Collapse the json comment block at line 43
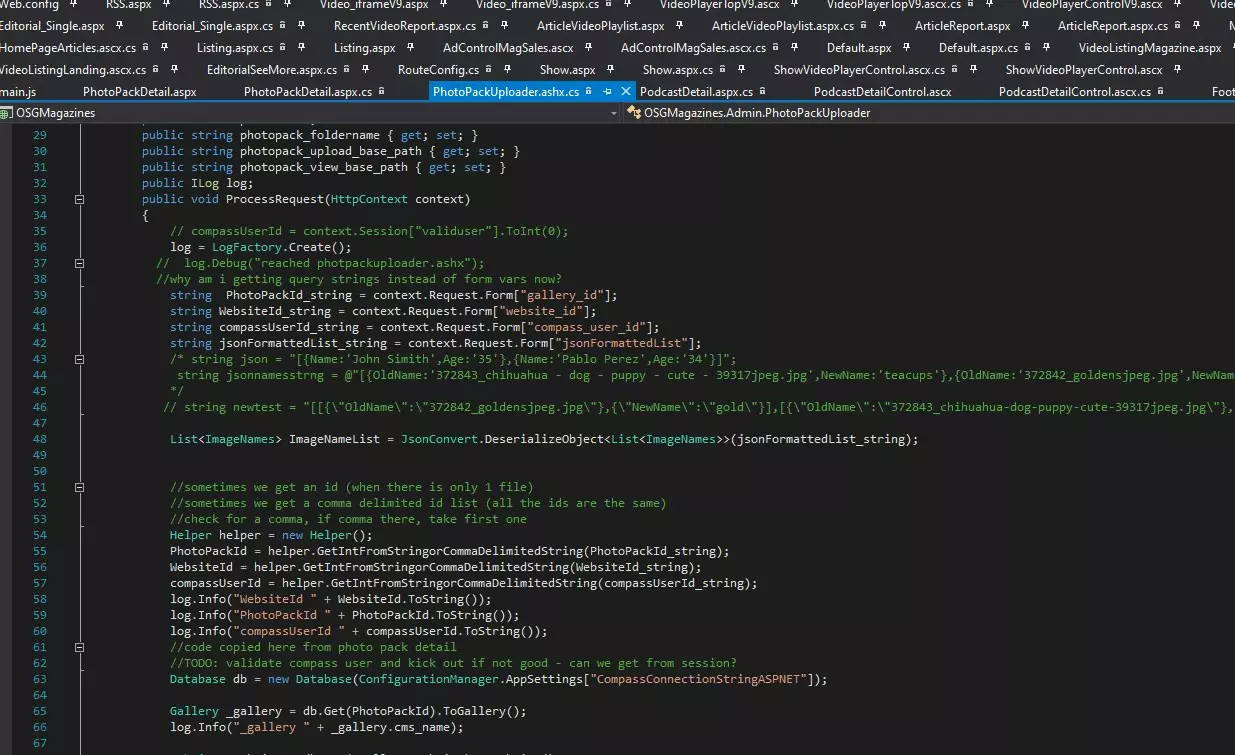The width and height of the screenshot is (1235, 755). pos(79,359)
